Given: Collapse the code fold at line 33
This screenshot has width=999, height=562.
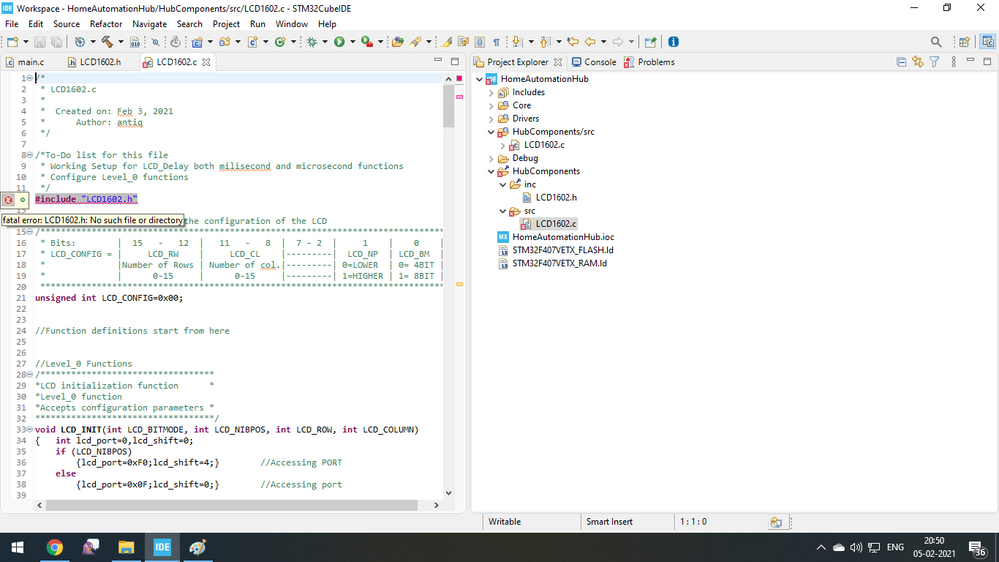Looking at the screenshot, I should (30, 429).
